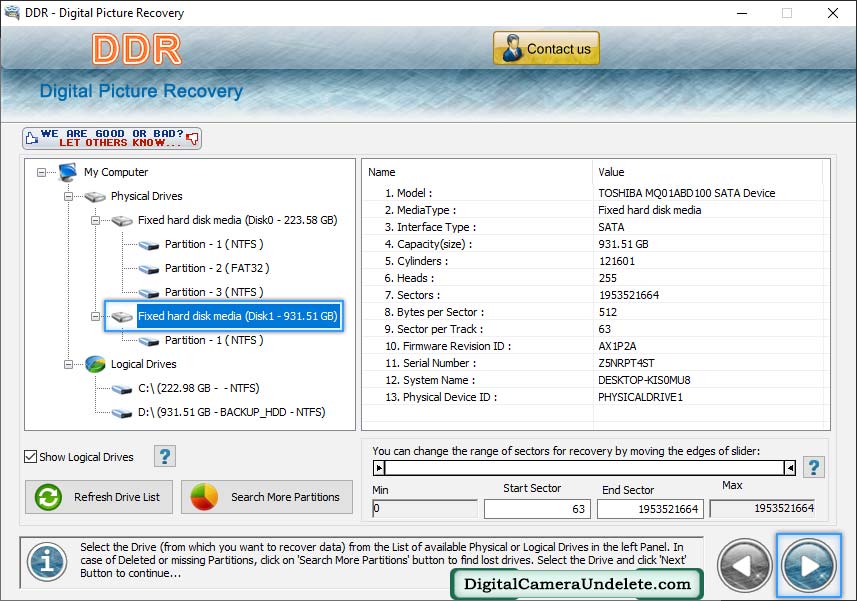This screenshot has height=601, width=857.
Task: Click the Next arrow button
Action: click(809, 565)
